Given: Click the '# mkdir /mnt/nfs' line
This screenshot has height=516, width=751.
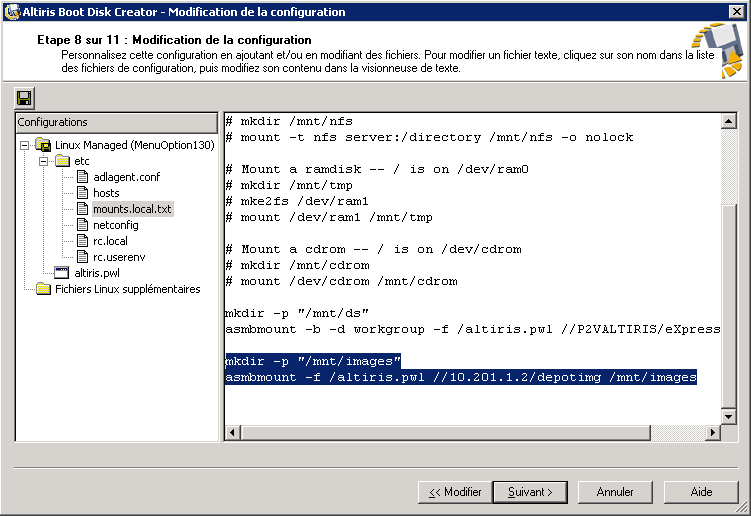Looking at the screenshot, I should pos(289,121).
